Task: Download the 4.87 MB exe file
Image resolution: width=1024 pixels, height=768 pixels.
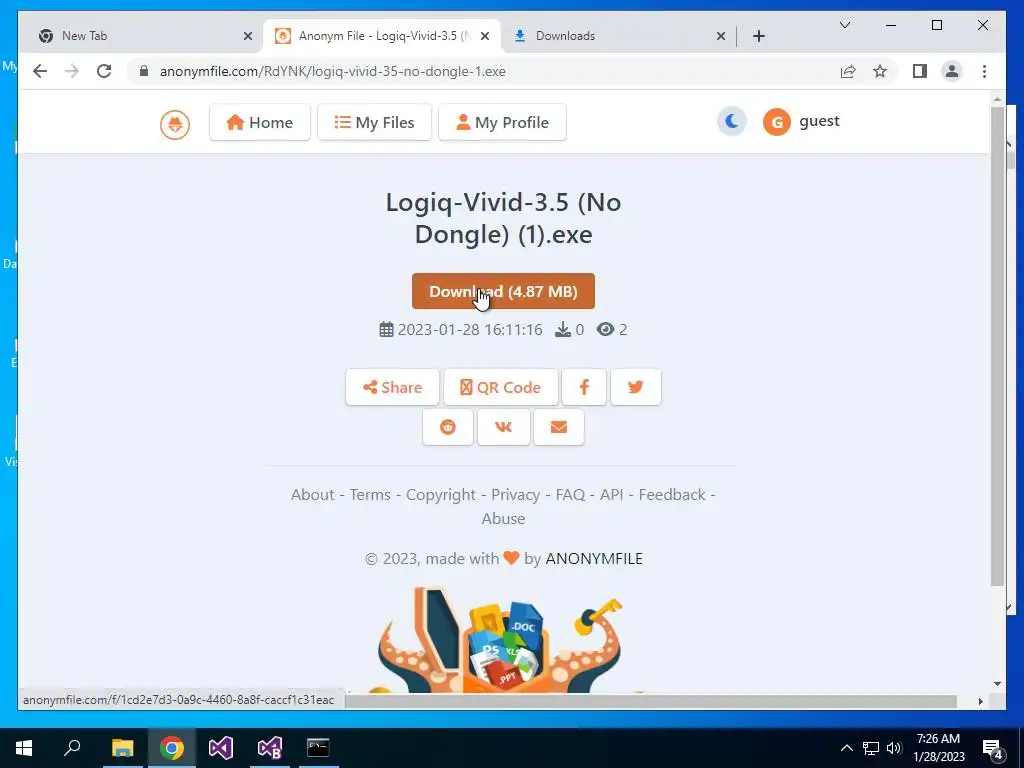Action: [x=503, y=291]
